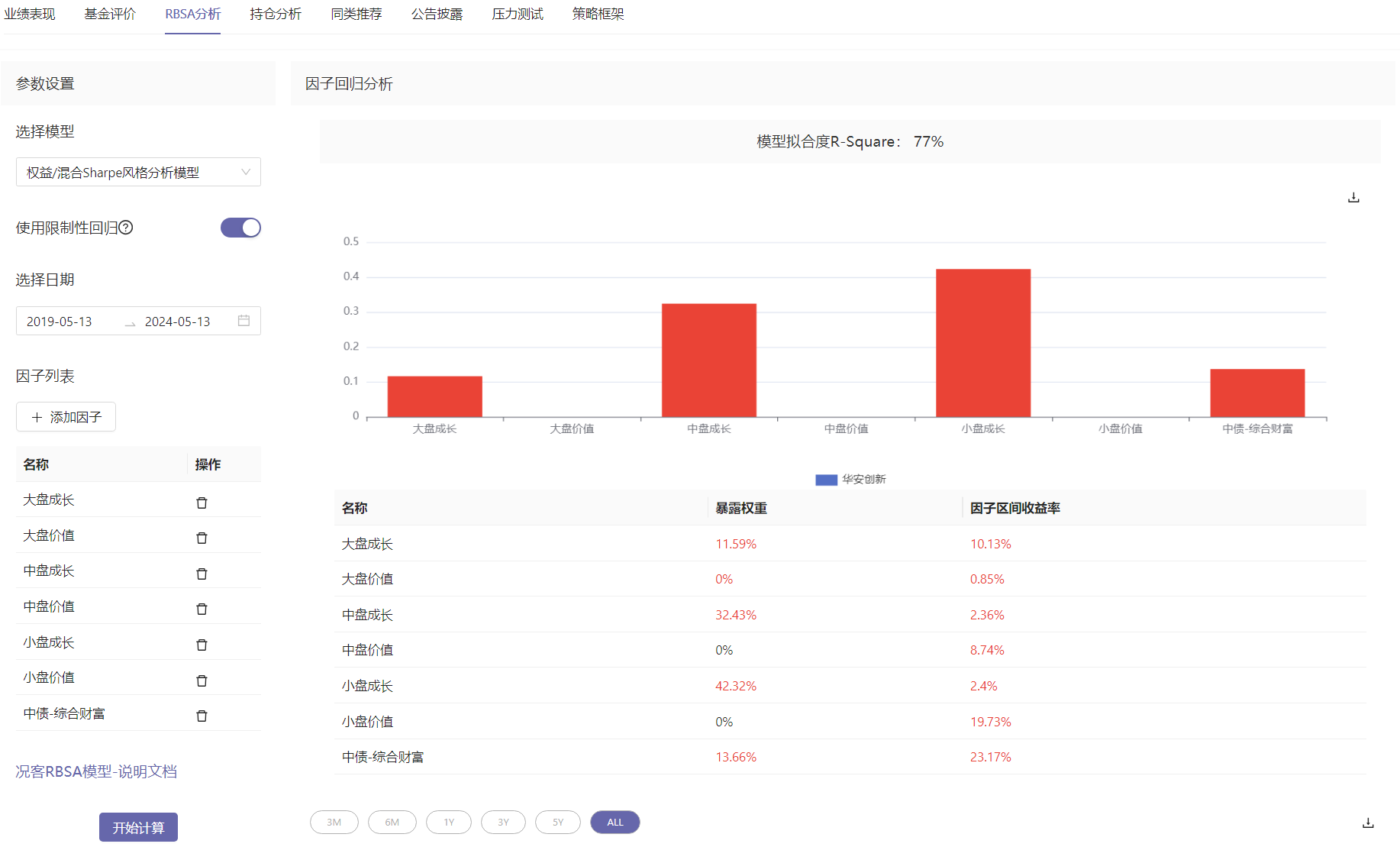Viewport: 1400px width, 847px height.
Task: Switch to the 持仓分析 tab
Action: tap(276, 15)
